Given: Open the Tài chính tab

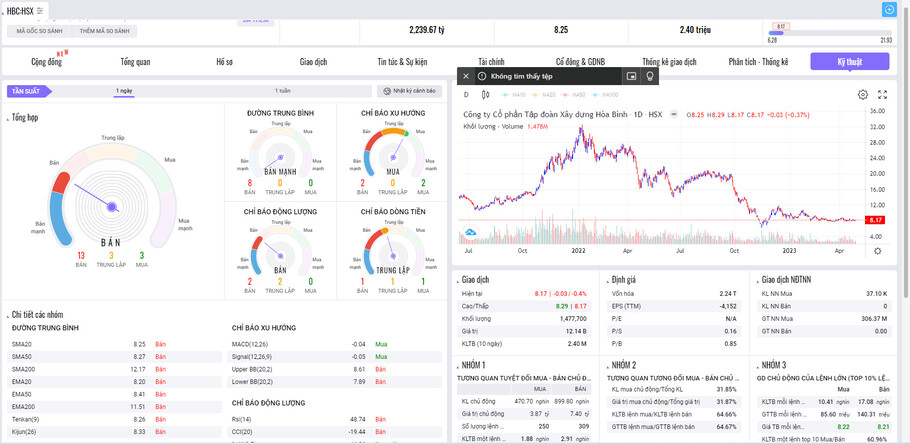Looking at the screenshot, I should 492,62.
